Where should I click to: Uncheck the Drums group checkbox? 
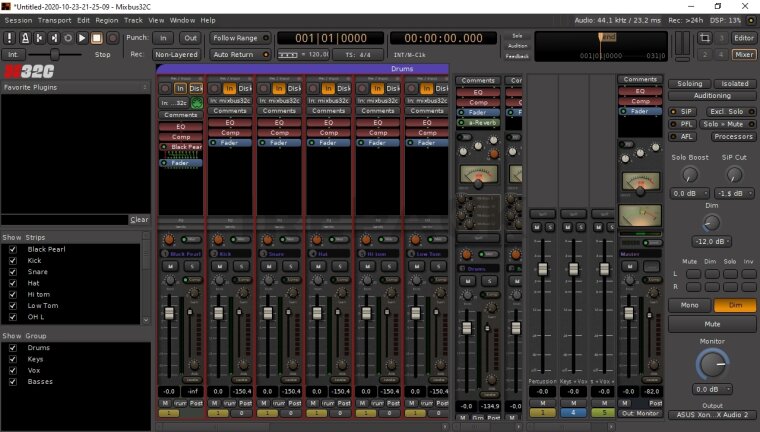(x=12, y=348)
